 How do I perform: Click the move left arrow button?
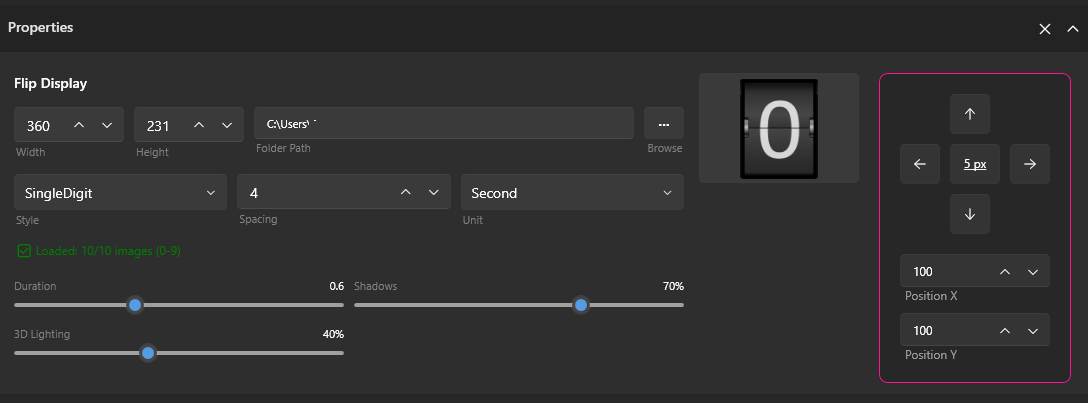point(919,164)
